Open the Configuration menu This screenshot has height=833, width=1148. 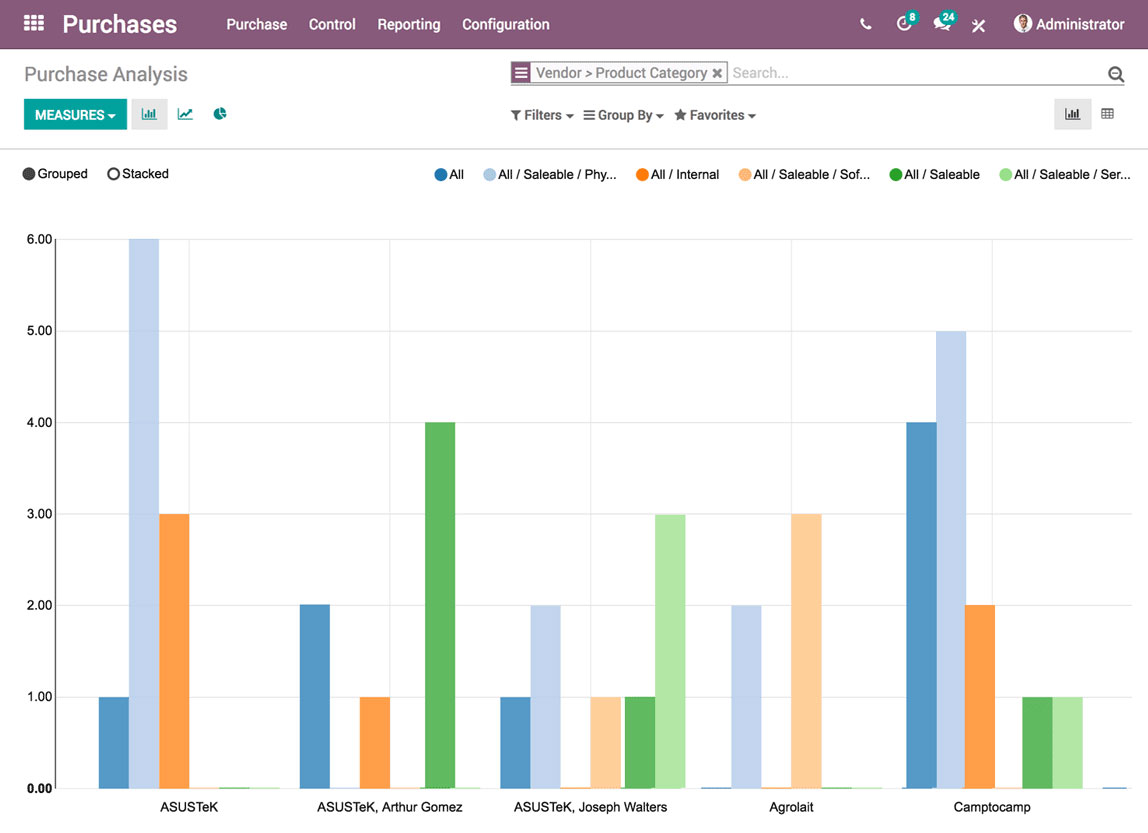pos(505,24)
